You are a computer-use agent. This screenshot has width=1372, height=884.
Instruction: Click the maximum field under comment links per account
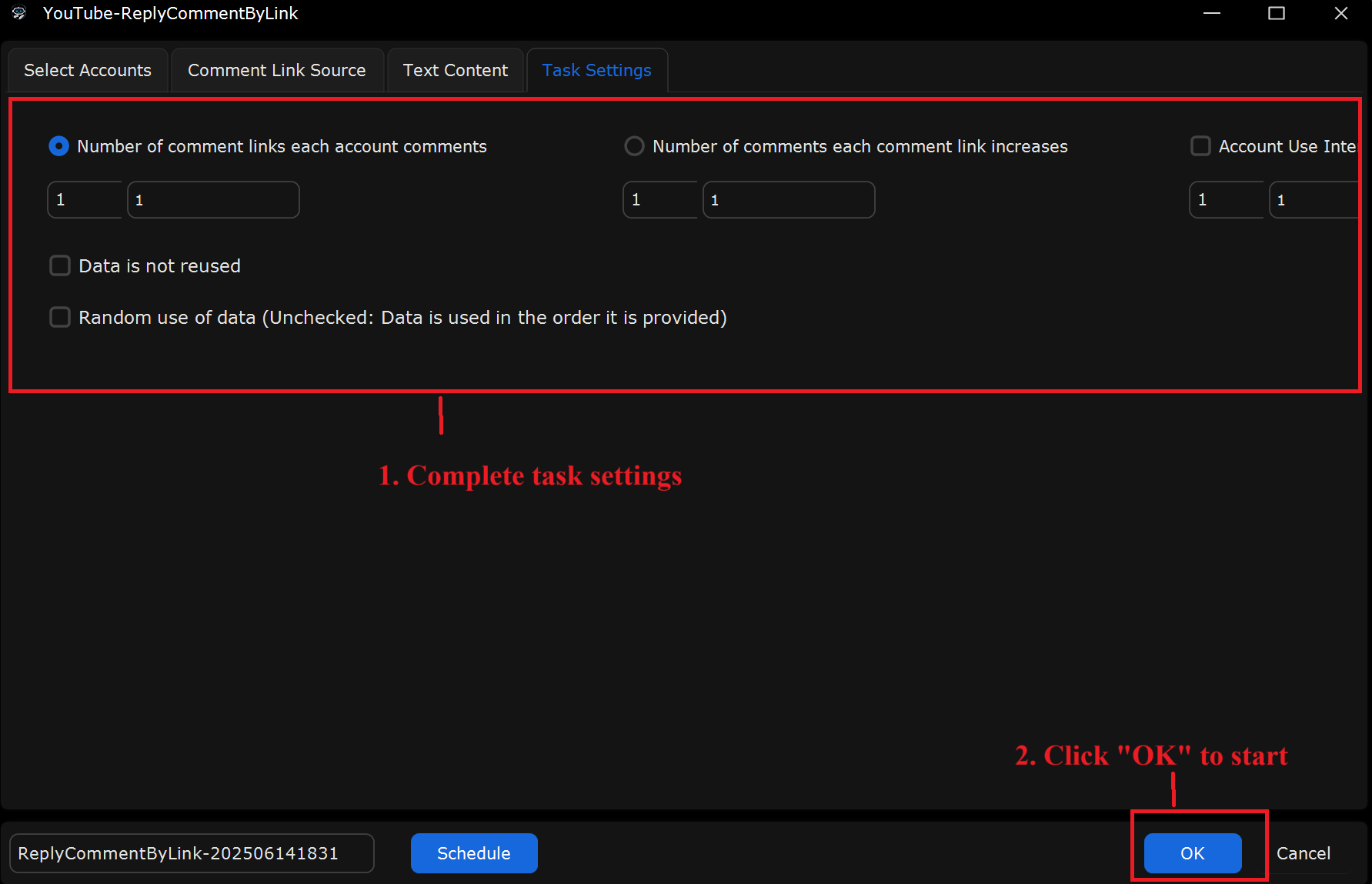pyautogui.click(x=213, y=200)
